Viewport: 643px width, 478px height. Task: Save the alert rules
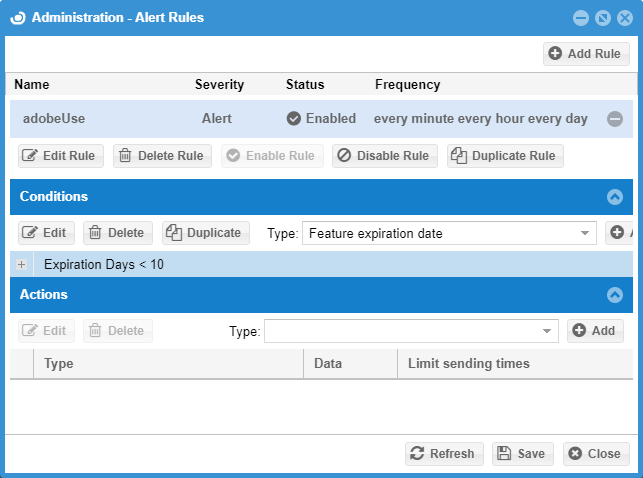pyautogui.click(x=522, y=454)
